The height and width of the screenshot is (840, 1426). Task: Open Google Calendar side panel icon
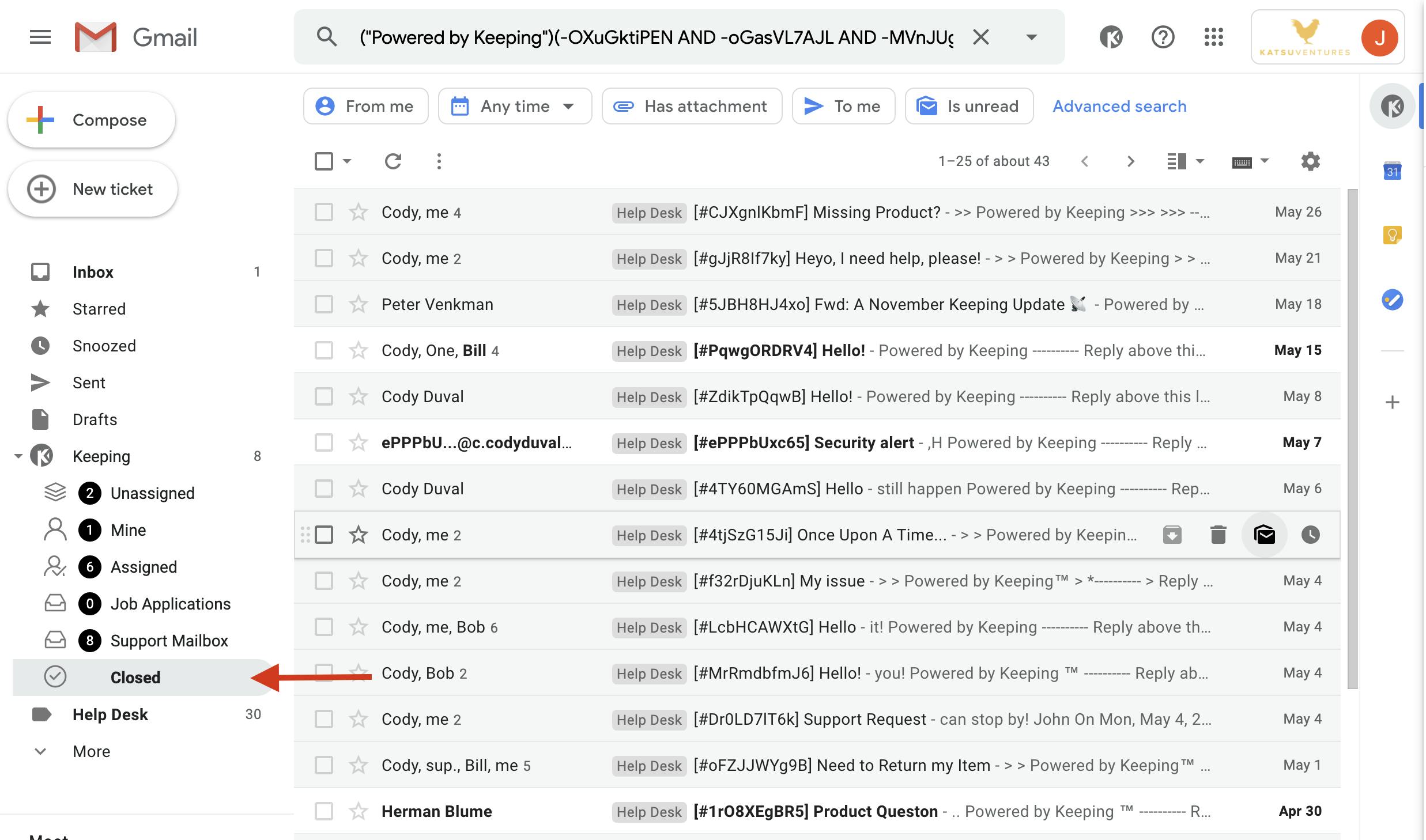(1393, 171)
